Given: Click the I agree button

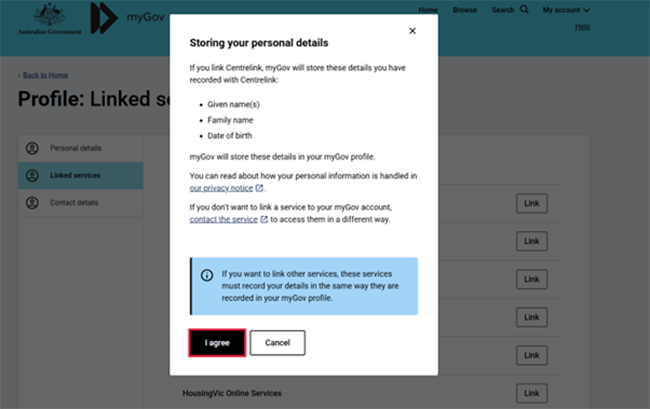Looking at the screenshot, I should [217, 342].
